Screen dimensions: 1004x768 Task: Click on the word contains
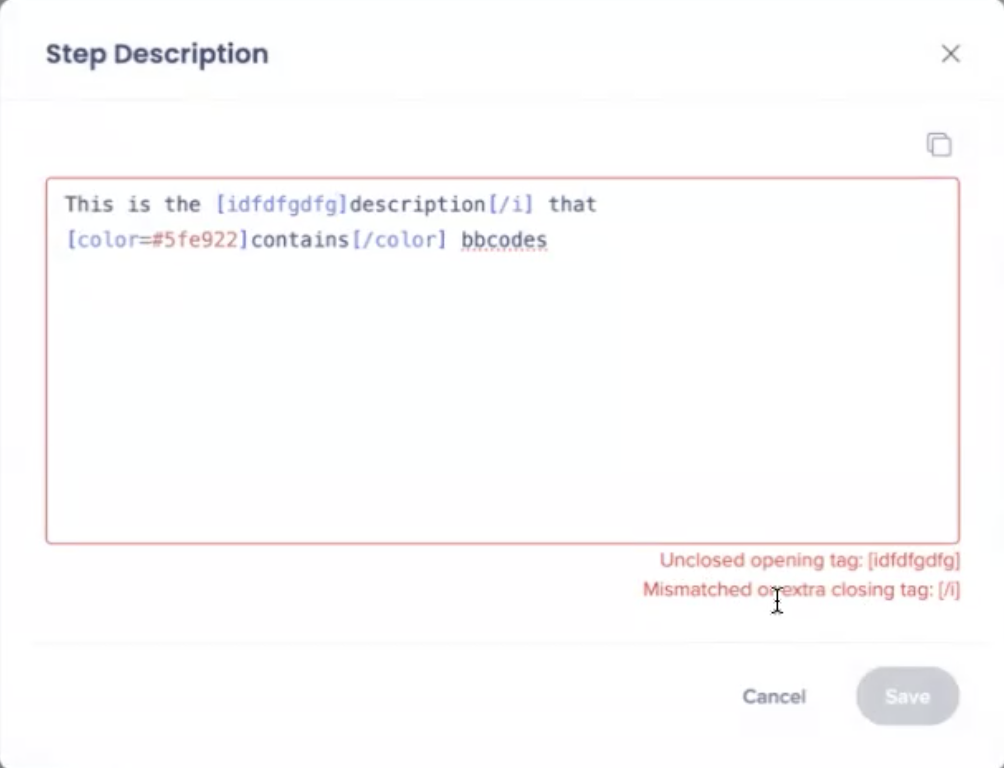[x=301, y=241]
